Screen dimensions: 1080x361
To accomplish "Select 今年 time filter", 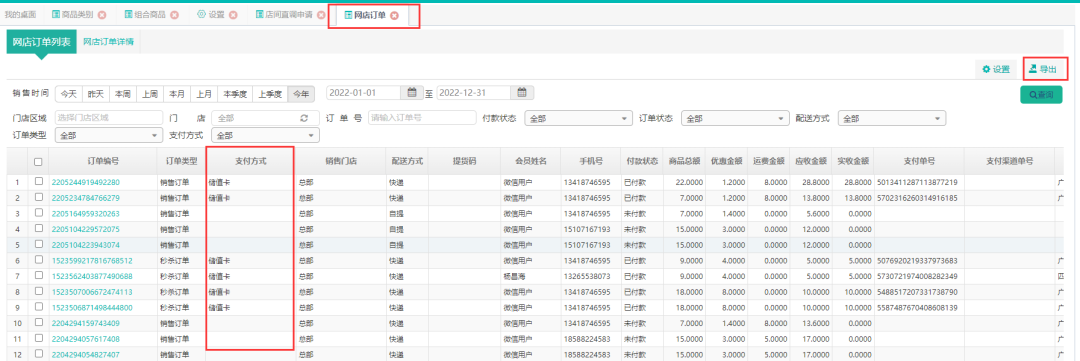I will pyautogui.click(x=301, y=93).
